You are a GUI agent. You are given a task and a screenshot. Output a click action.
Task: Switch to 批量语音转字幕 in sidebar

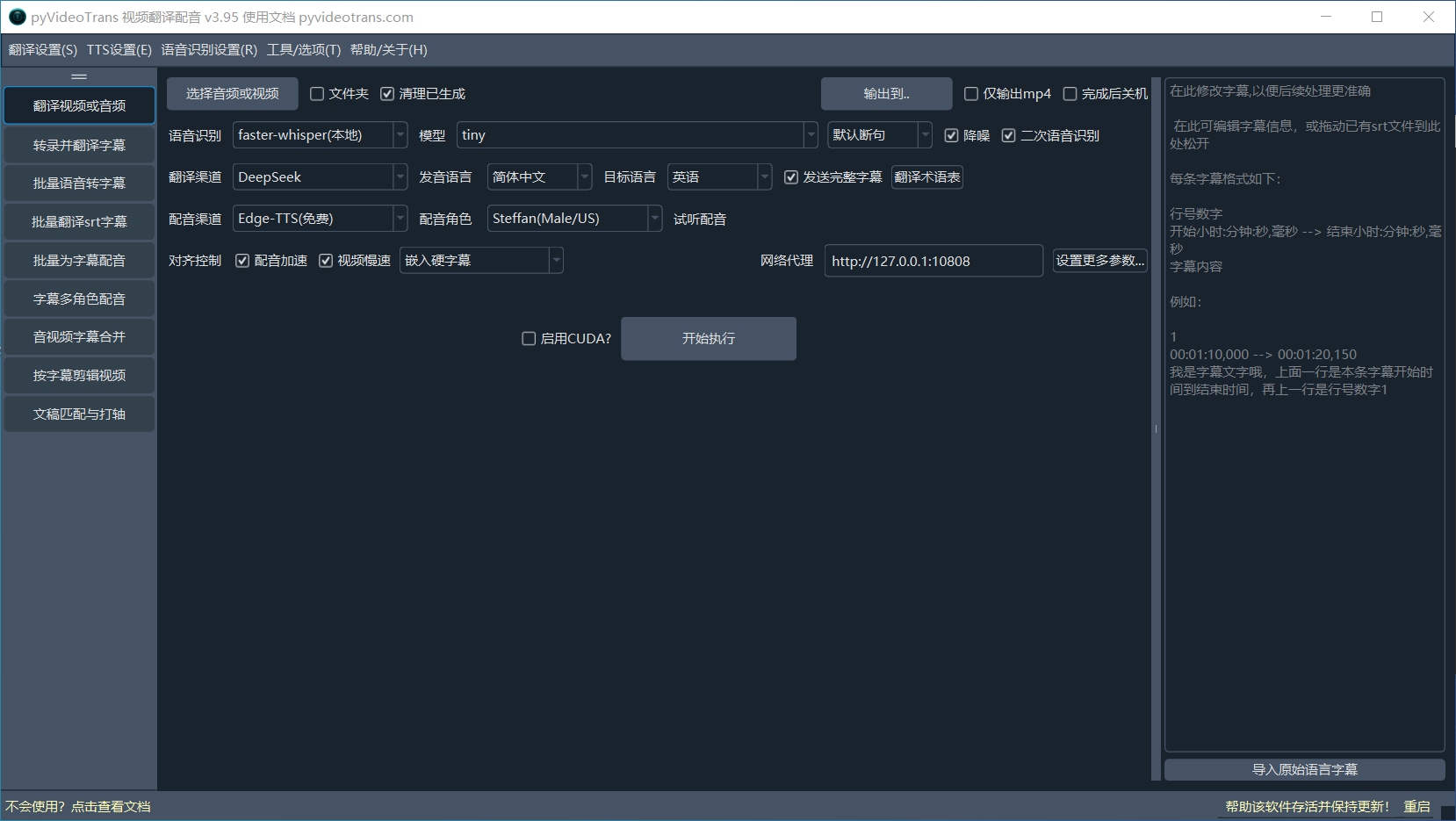(79, 184)
